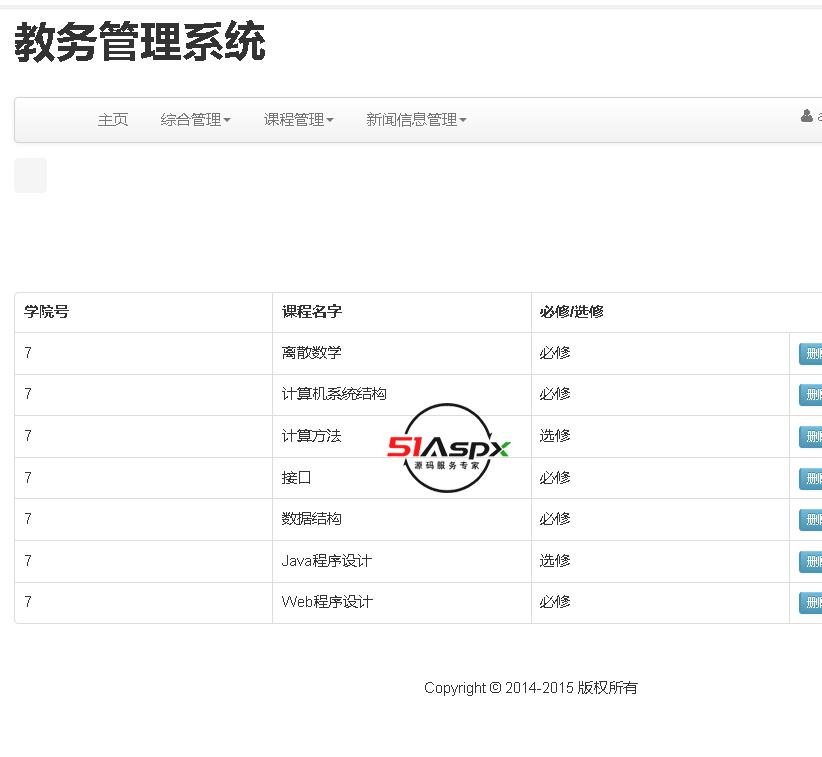822x757 pixels.
Task: Expand the 课程管理 dropdown menu
Action: (298, 120)
